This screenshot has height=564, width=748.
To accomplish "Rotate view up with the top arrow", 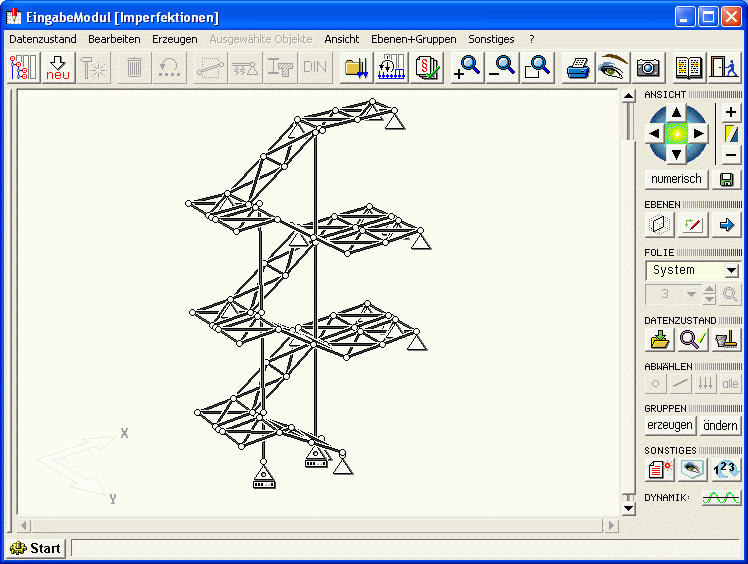I will coord(676,112).
